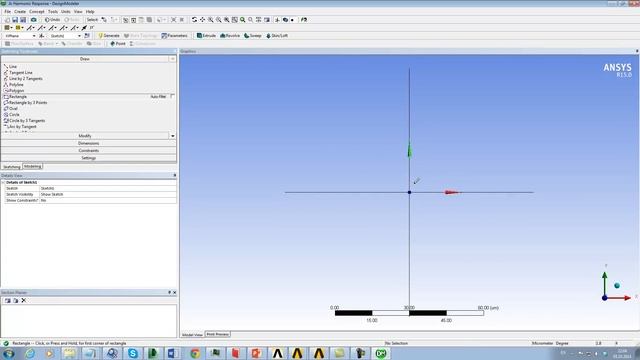Viewport: 640px width, 360px height.
Task: Open the File menu
Action: tap(7, 11)
